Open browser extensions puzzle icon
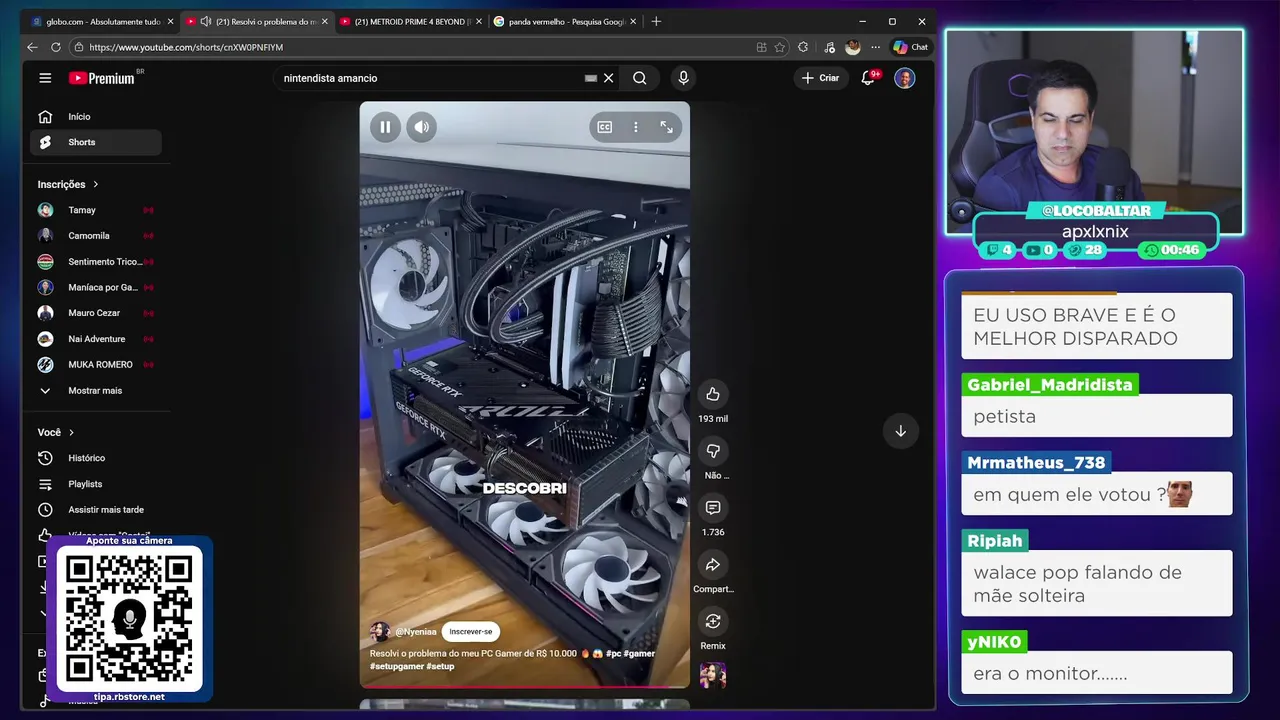1280x720 pixels. (x=803, y=47)
